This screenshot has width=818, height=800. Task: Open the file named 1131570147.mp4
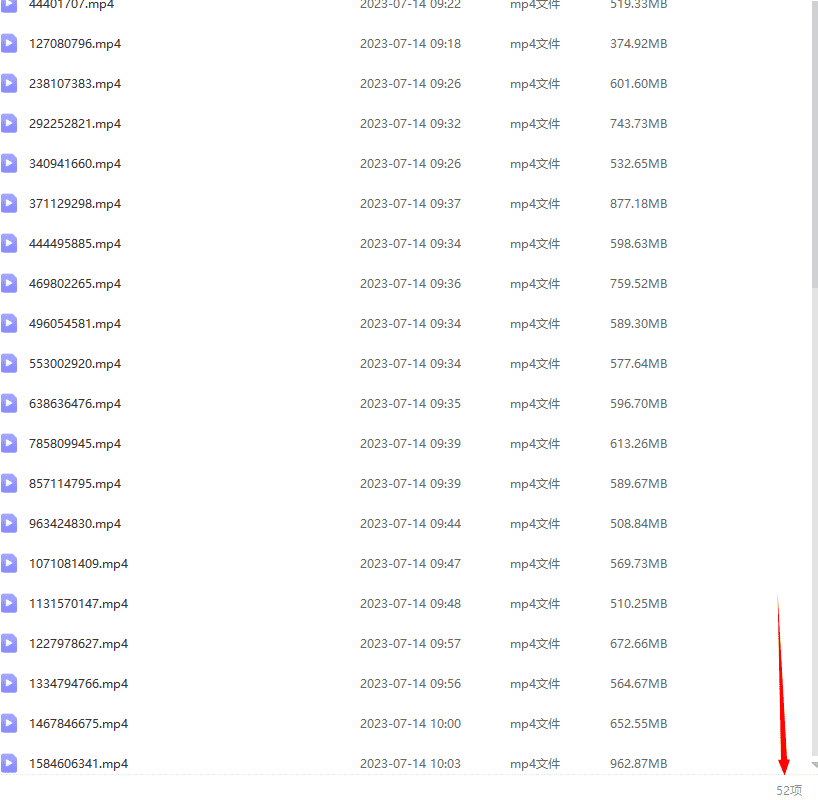[78, 604]
